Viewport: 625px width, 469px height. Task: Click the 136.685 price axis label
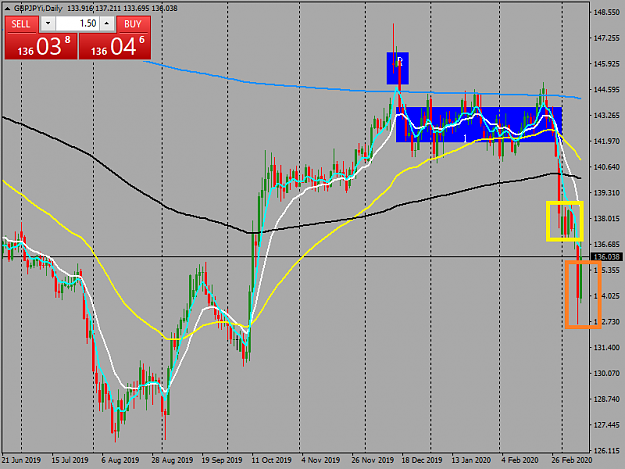(607, 244)
